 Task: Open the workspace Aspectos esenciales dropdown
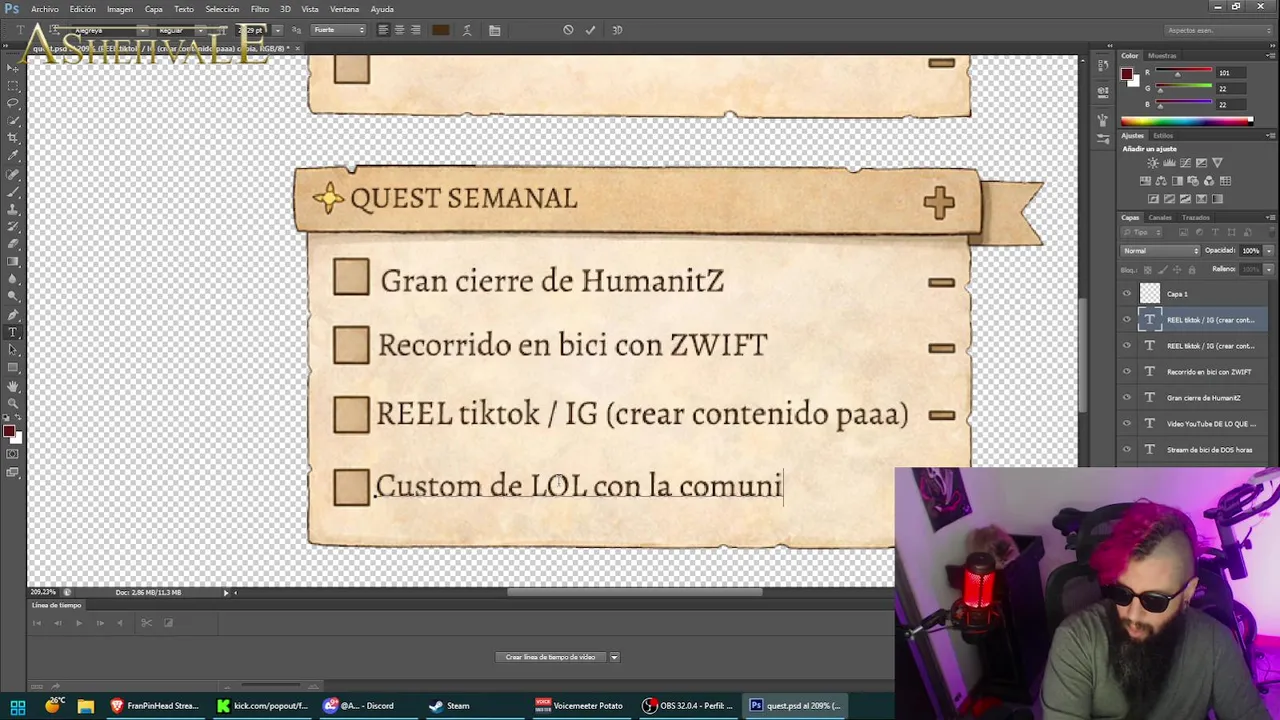(x=1217, y=30)
